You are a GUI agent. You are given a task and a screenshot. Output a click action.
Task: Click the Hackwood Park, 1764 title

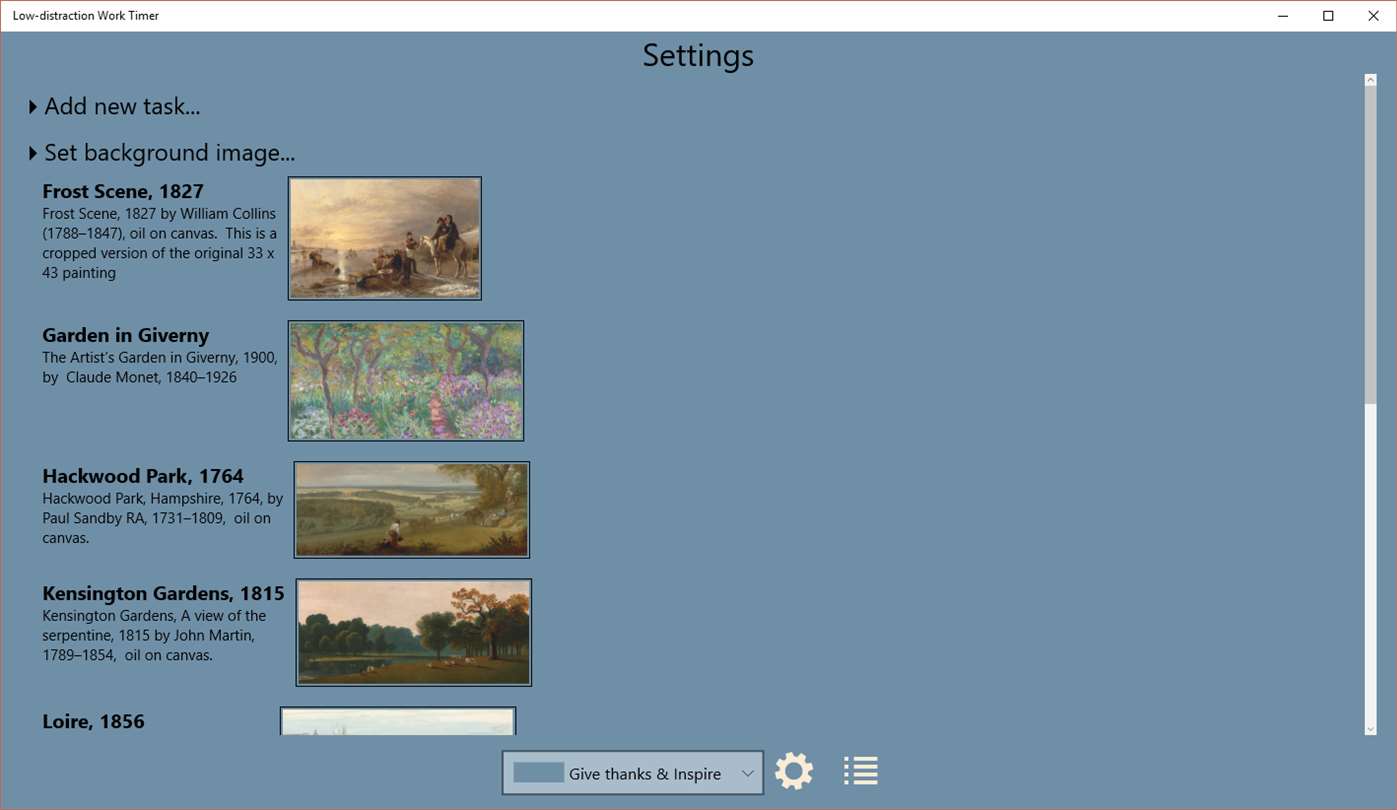pyautogui.click(x=143, y=476)
